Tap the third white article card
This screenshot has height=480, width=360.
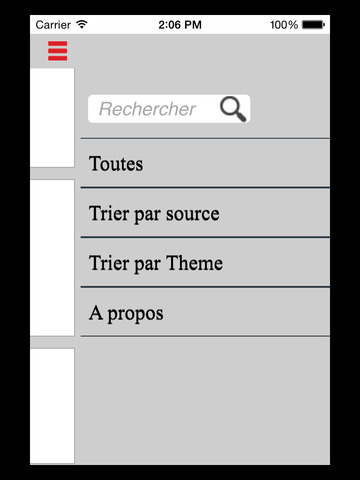(x=52, y=406)
